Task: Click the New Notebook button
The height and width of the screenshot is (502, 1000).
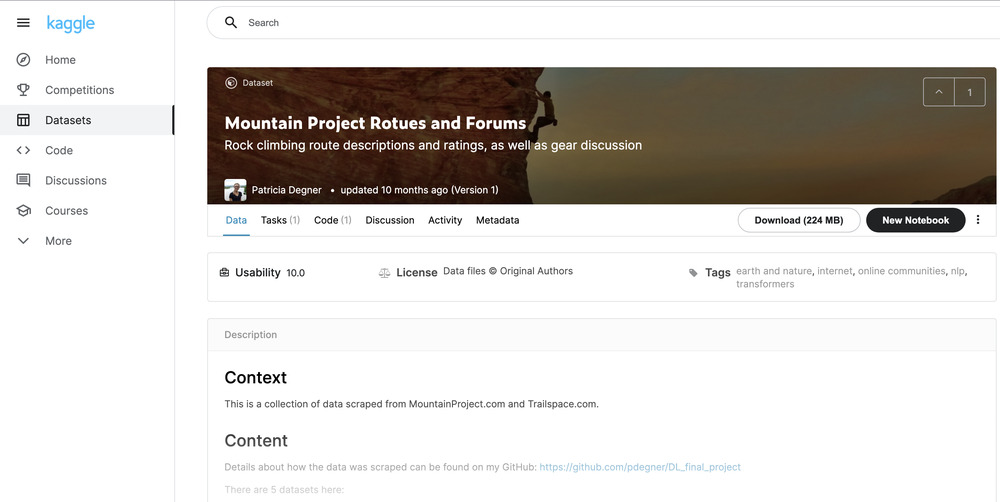Action: 915,220
